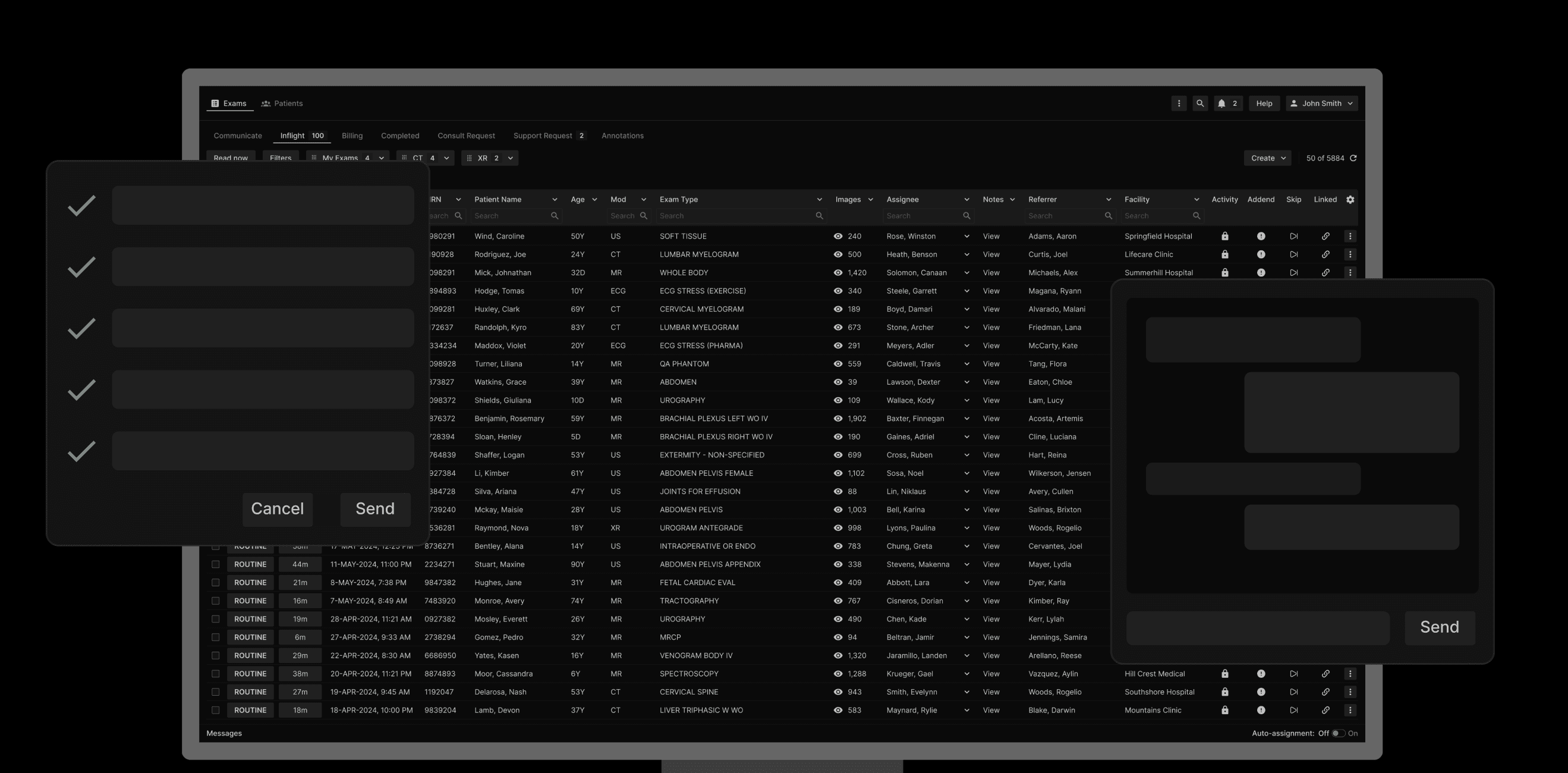Viewport: 1568px width, 773px height.
Task: Open the Patients tab
Action: [x=282, y=103]
